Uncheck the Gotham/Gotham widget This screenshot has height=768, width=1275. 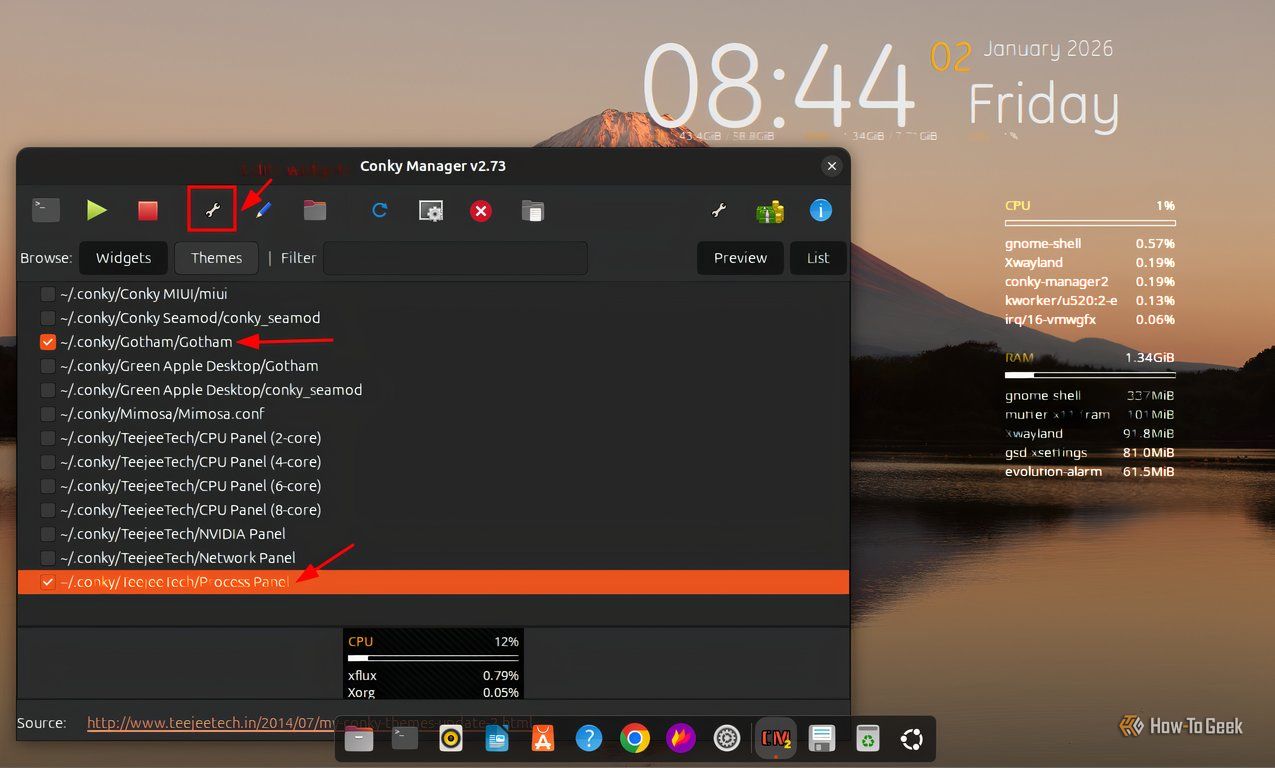47,341
